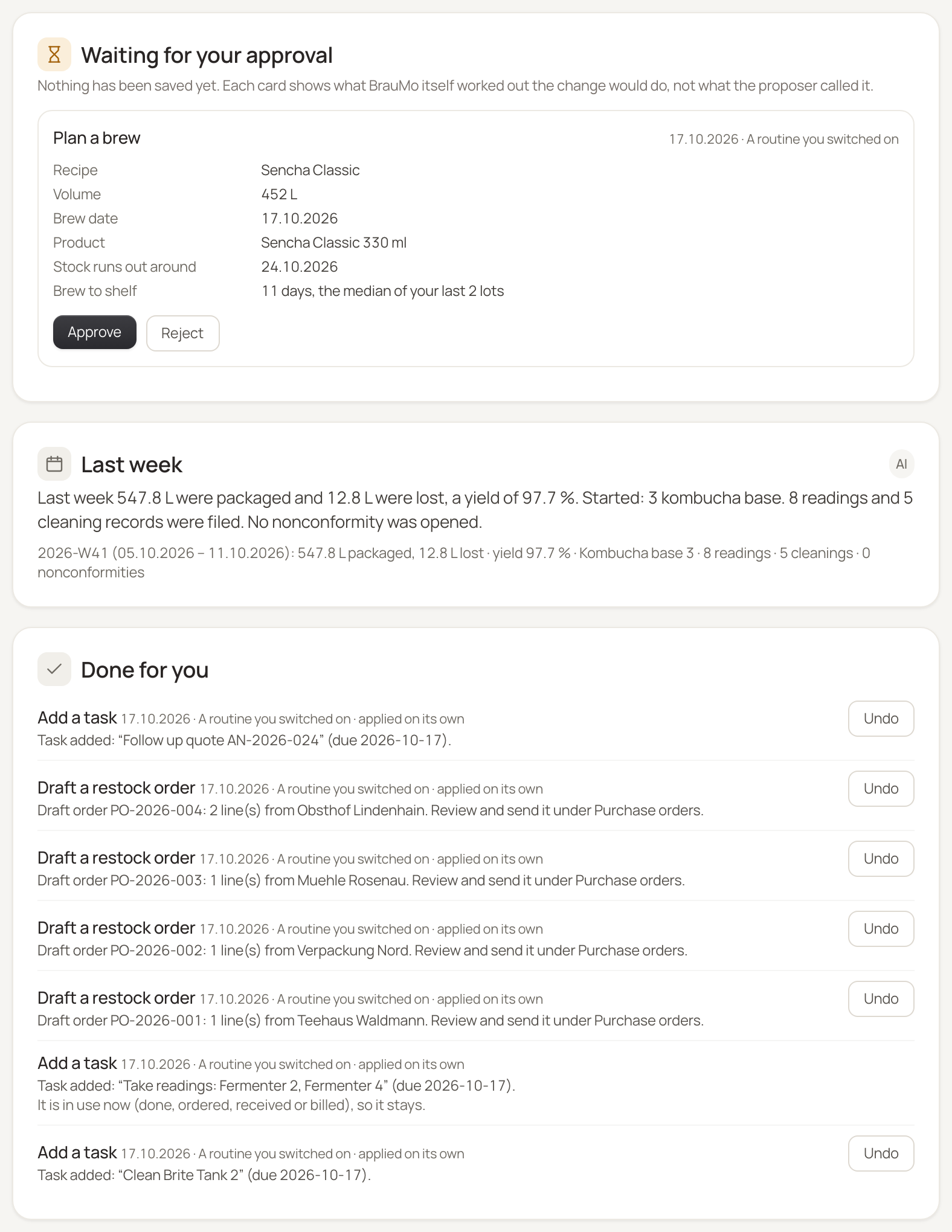
Task: Click the Last week section heading
Action: (132, 464)
